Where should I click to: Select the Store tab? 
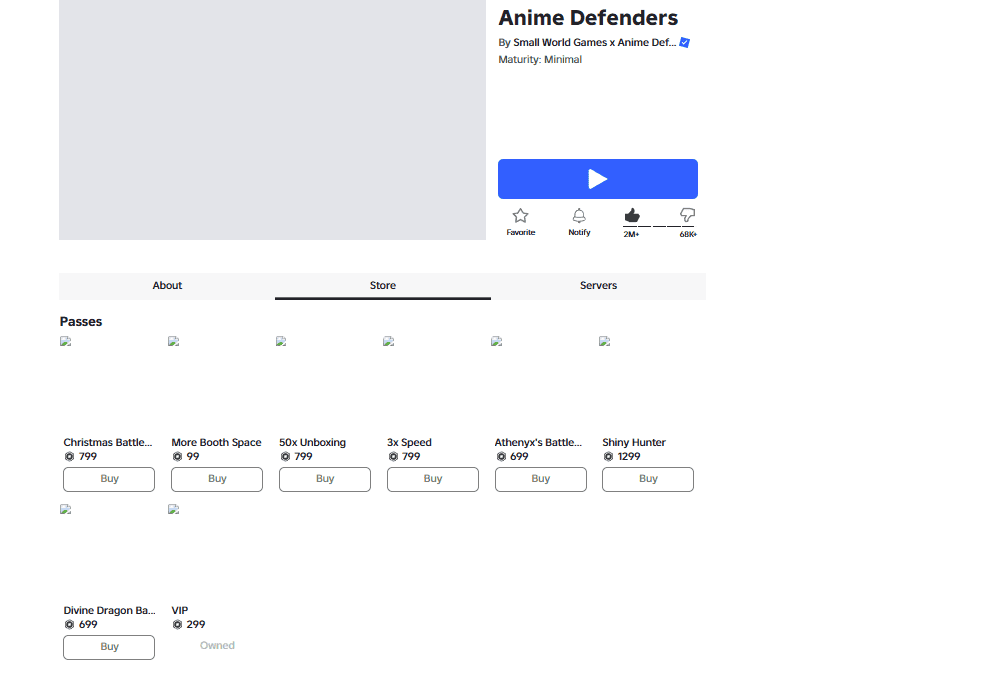coord(383,286)
